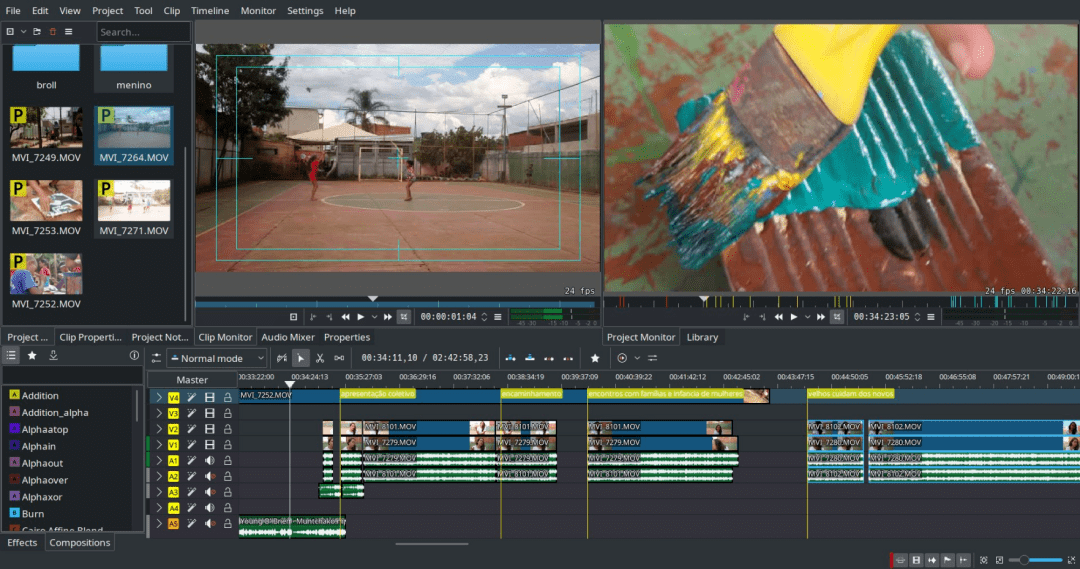The image size is (1080, 569).
Task: Click the Master button above track headers
Action: [x=192, y=380]
